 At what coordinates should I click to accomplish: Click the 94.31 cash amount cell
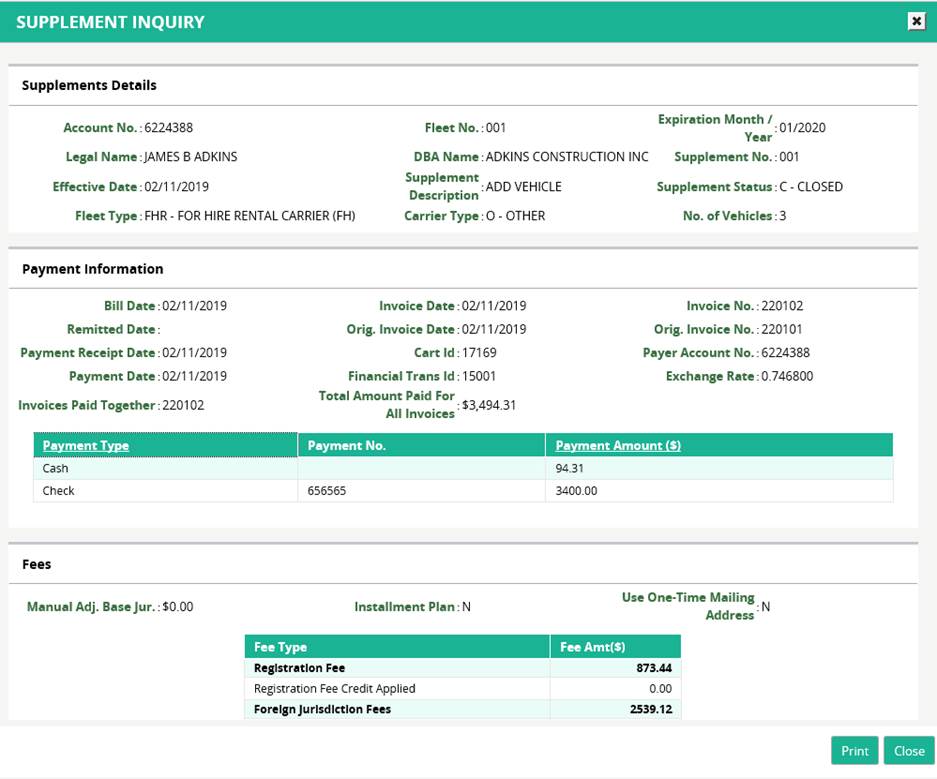click(570, 468)
